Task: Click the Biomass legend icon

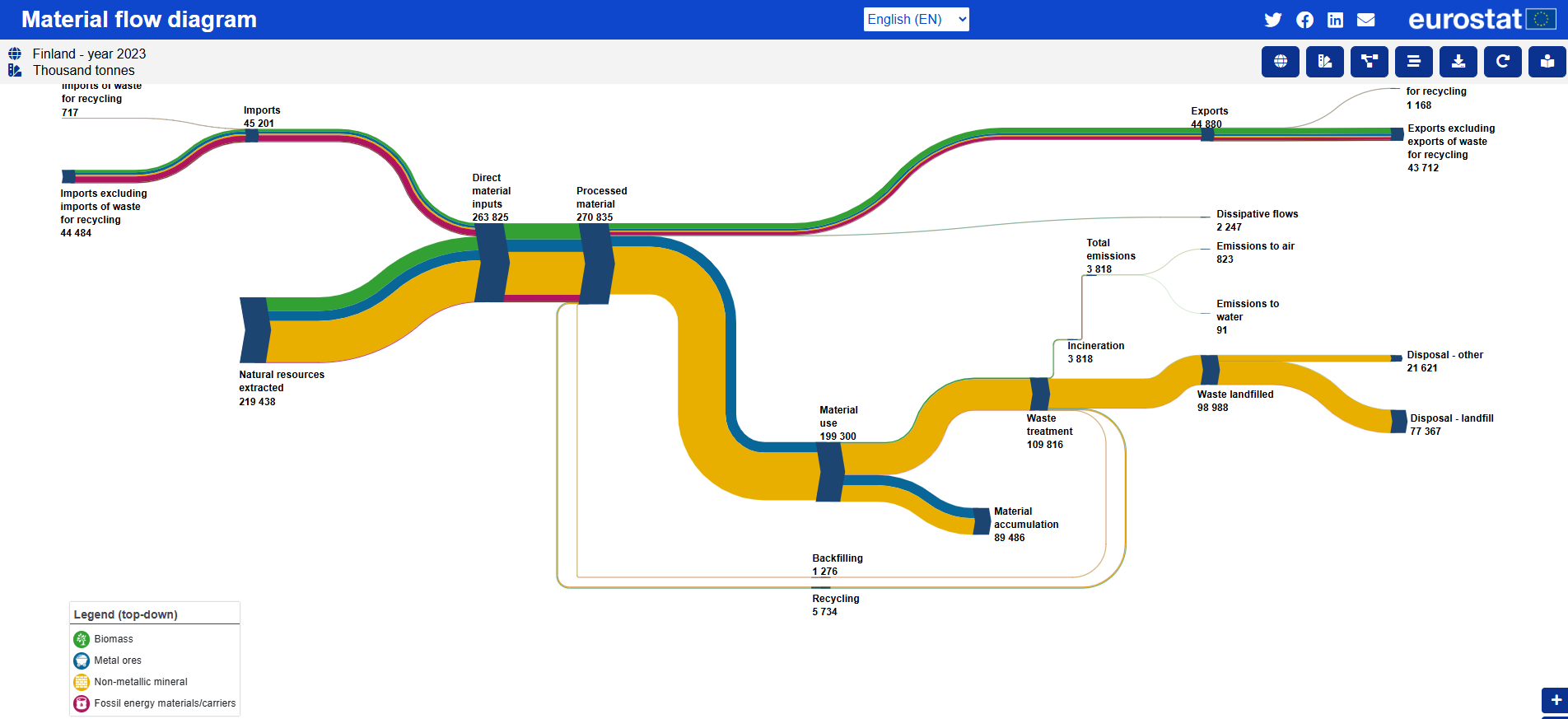Action: tap(82, 639)
